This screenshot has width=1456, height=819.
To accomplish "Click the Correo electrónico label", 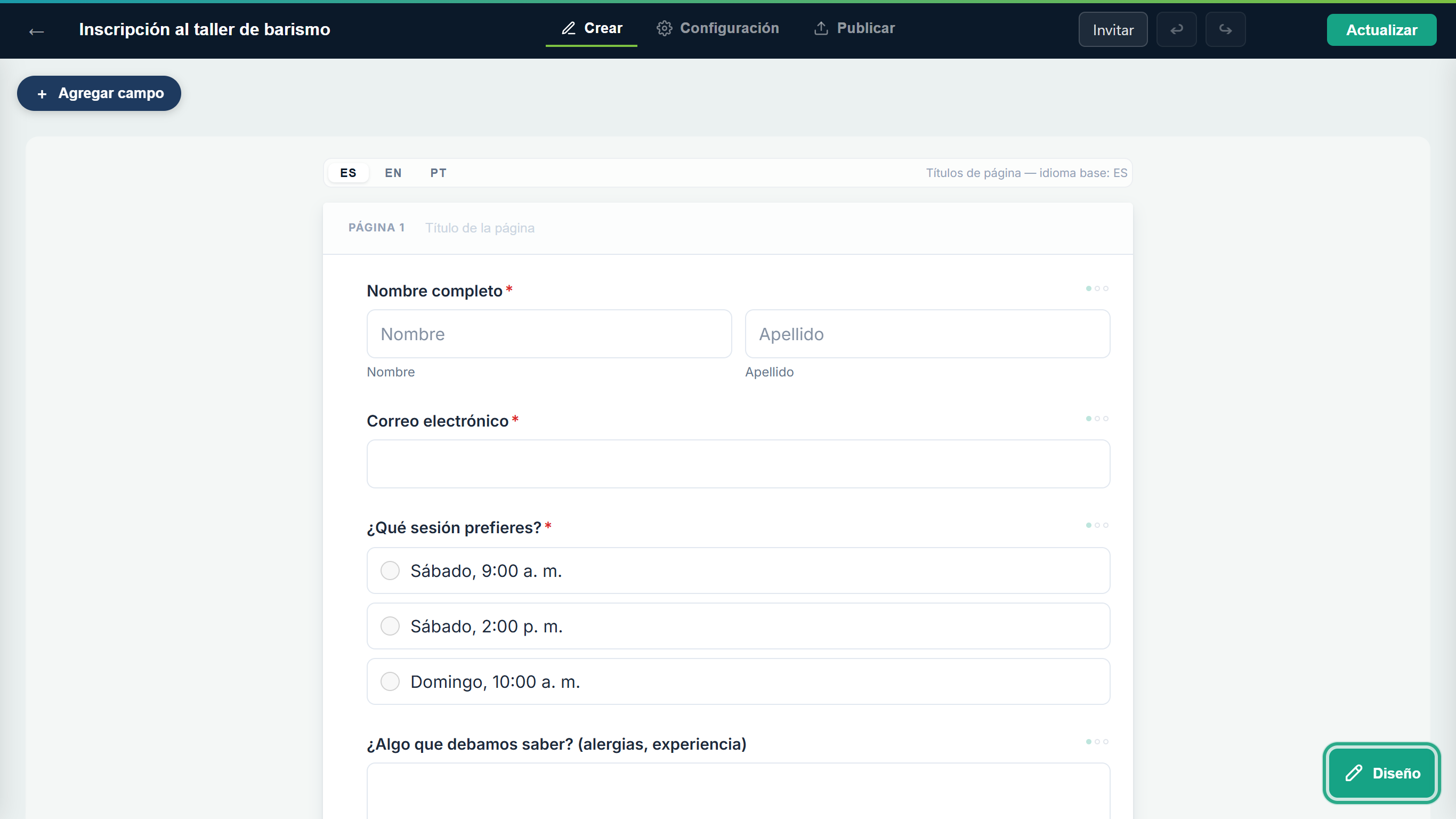I will click(438, 421).
